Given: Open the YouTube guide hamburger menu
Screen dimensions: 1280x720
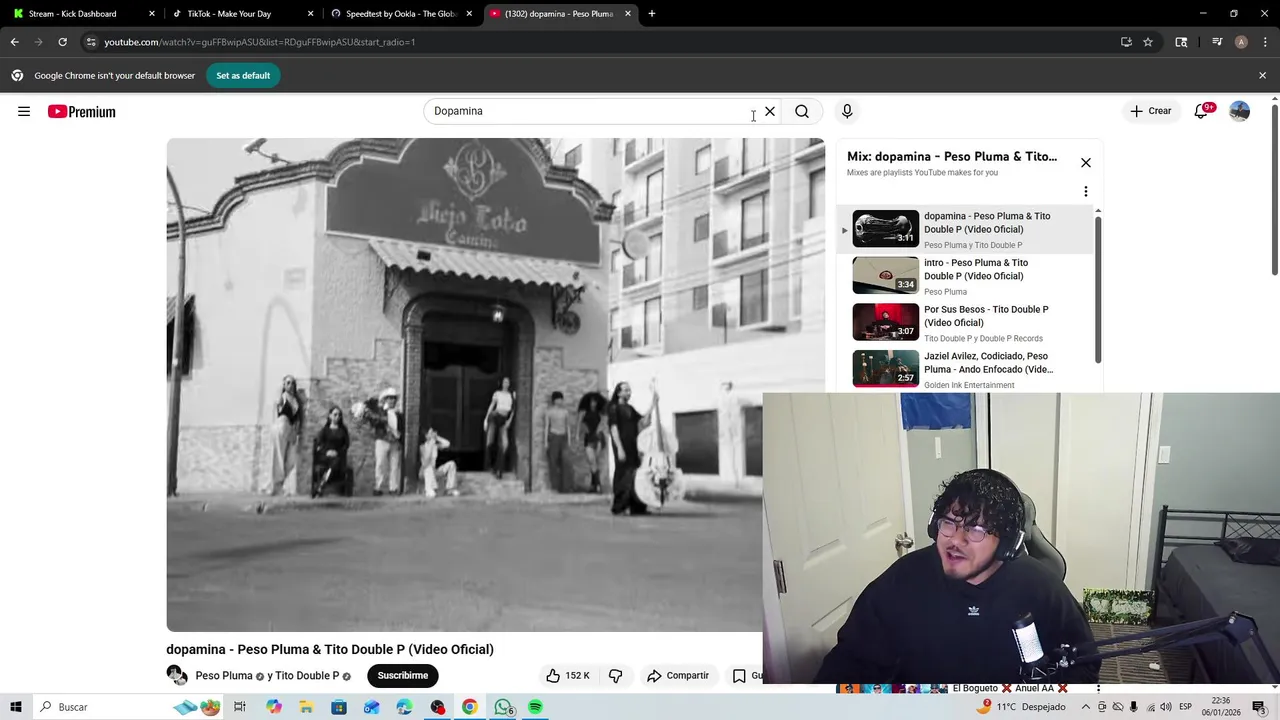Looking at the screenshot, I should tap(24, 111).
